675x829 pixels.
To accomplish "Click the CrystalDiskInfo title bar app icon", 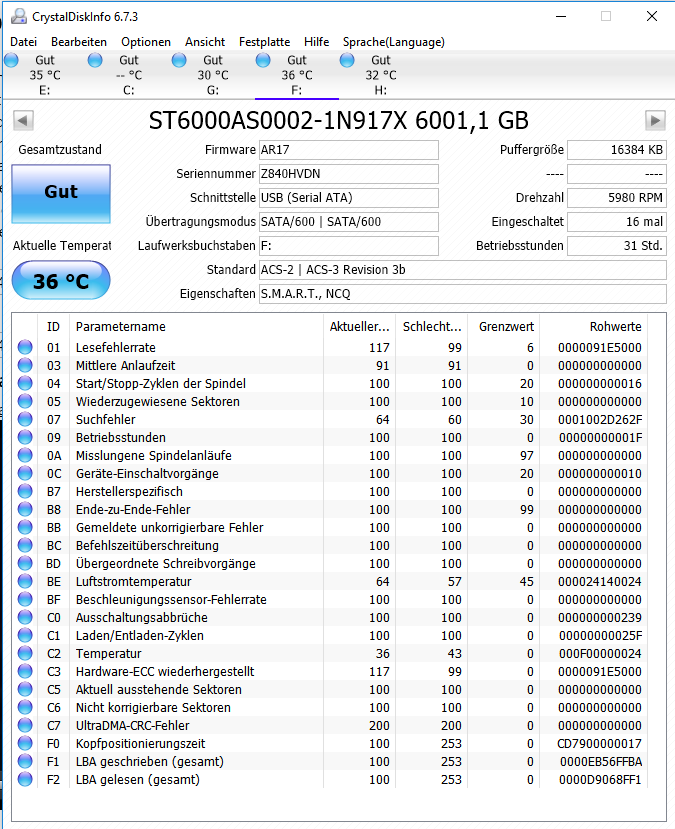I will pos(19,16).
